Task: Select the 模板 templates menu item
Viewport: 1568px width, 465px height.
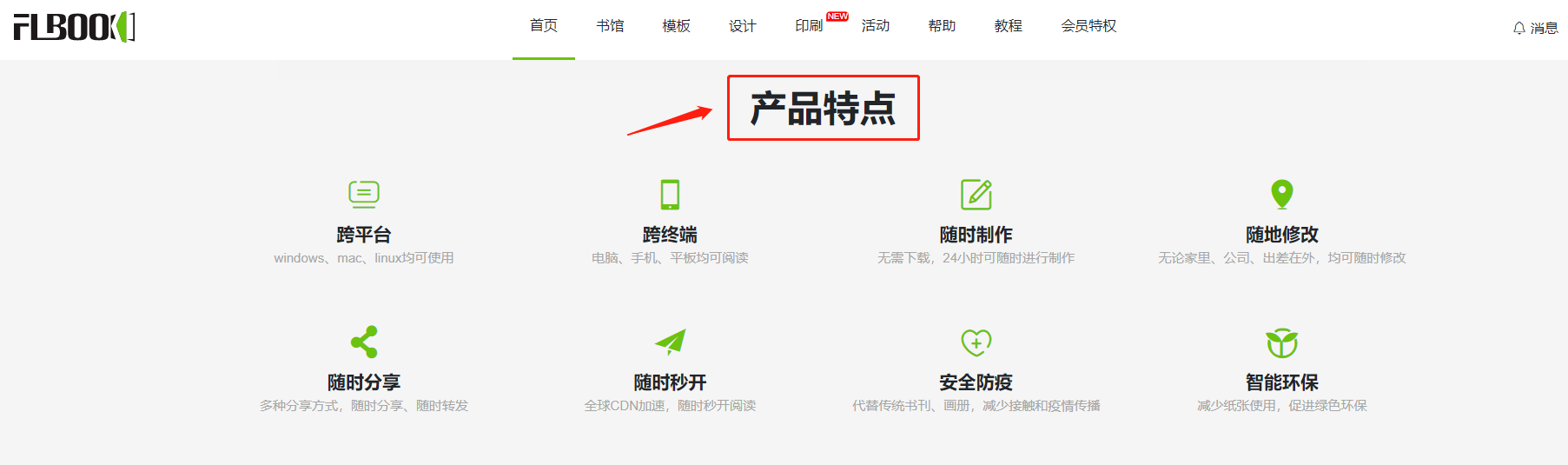Action: coord(676,26)
